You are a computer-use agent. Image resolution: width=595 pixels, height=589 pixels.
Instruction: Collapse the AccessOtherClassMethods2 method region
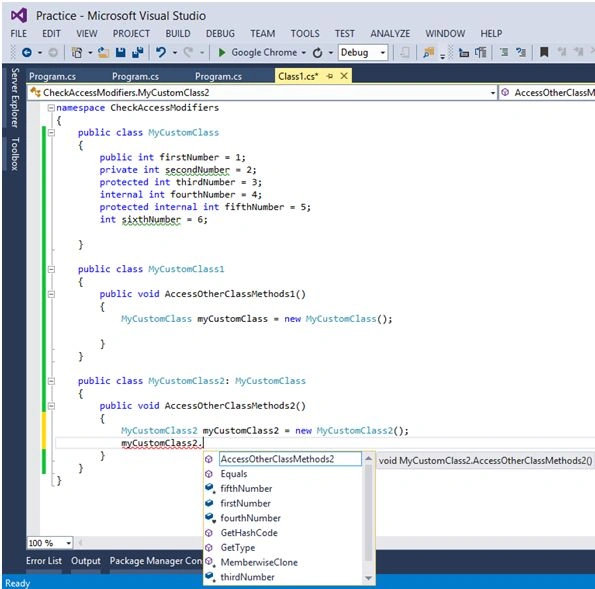click(x=52, y=406)
